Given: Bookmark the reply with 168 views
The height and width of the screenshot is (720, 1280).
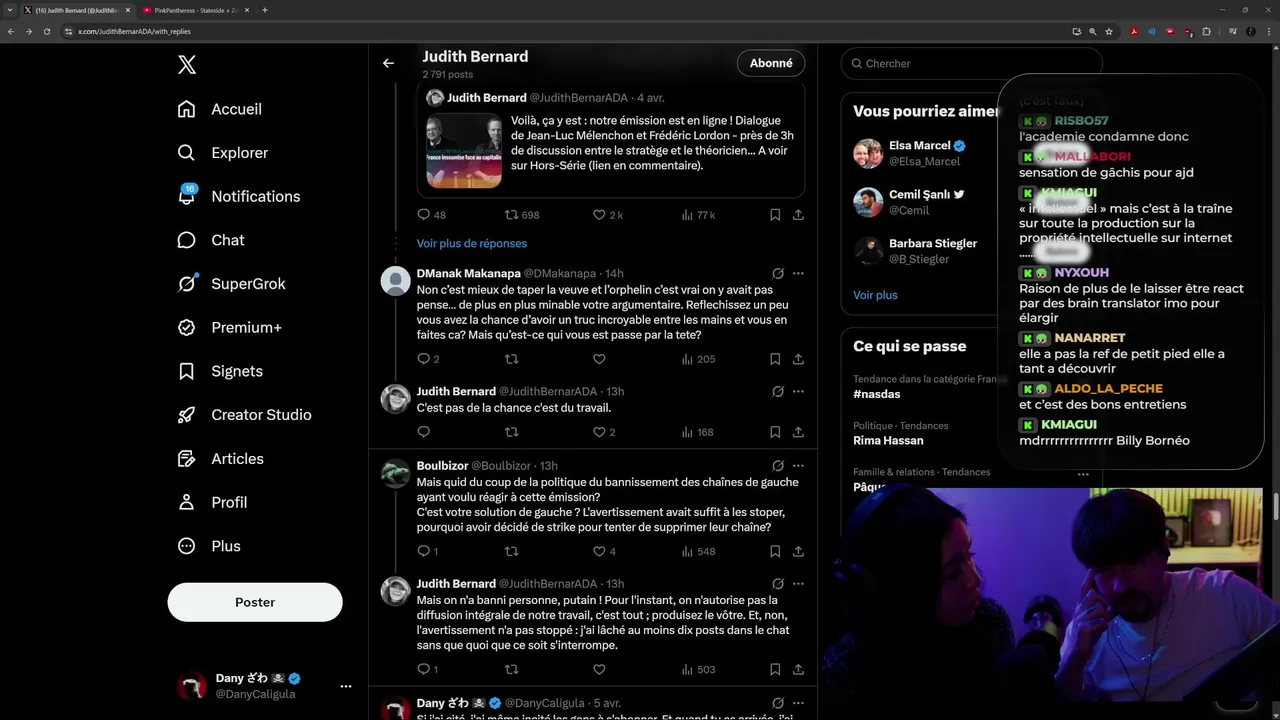Looking at the screenshot, I should coord(775,432).
